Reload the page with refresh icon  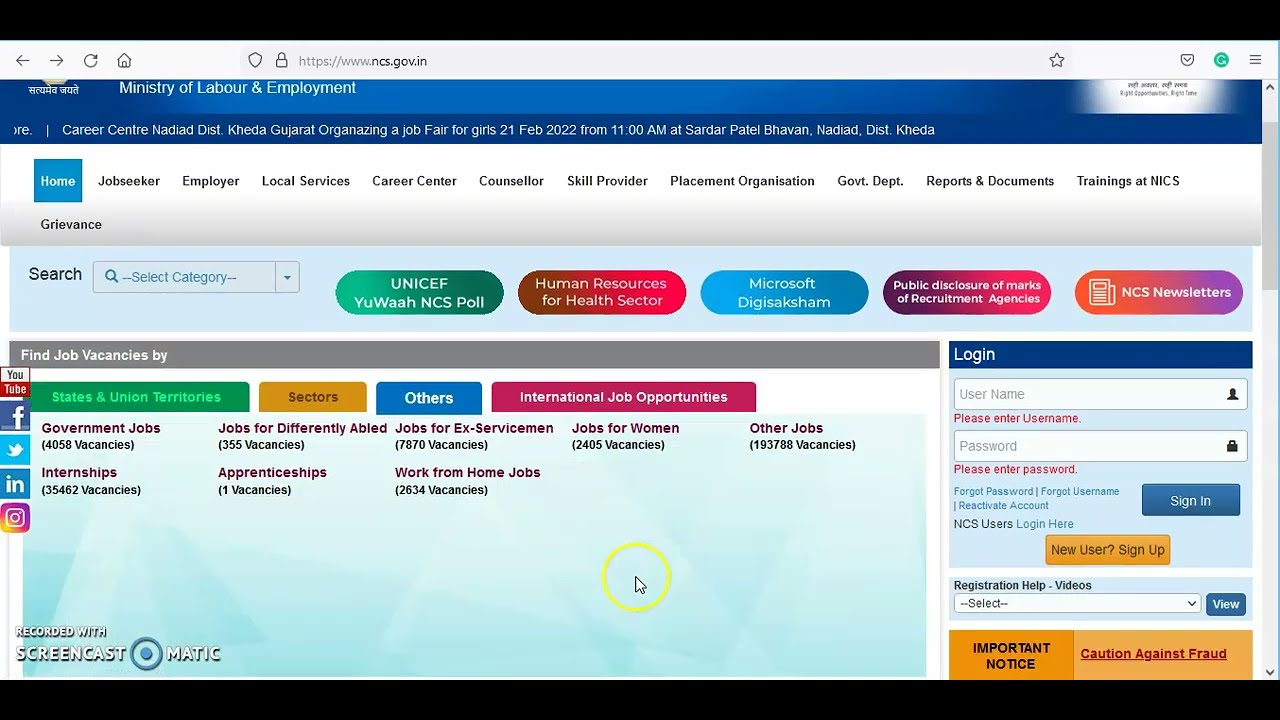click(x=91, y=61)
